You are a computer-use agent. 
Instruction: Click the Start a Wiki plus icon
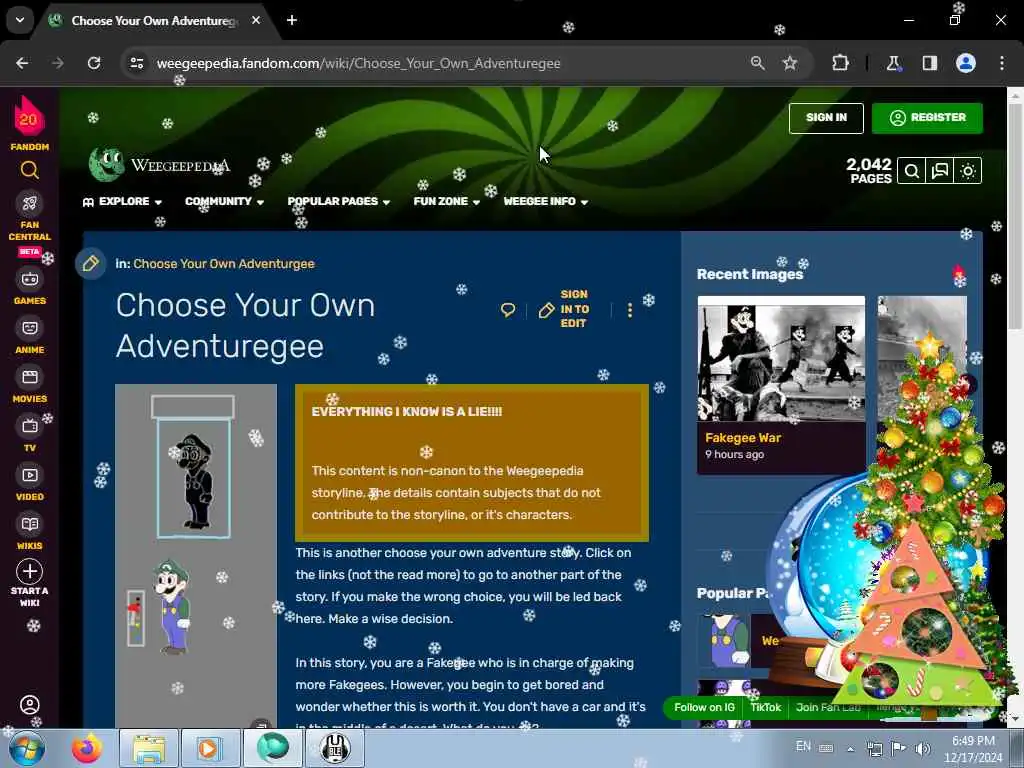(x=29, y=571)
